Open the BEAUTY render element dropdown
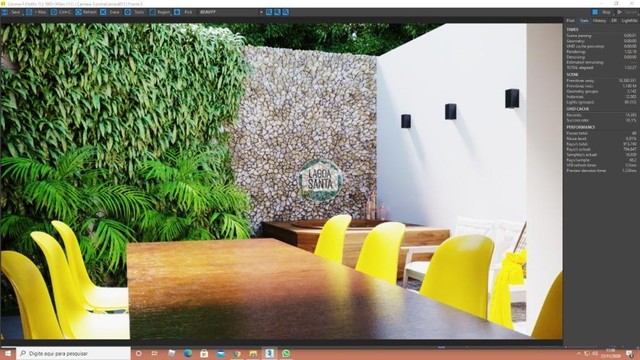 (231, 12)
